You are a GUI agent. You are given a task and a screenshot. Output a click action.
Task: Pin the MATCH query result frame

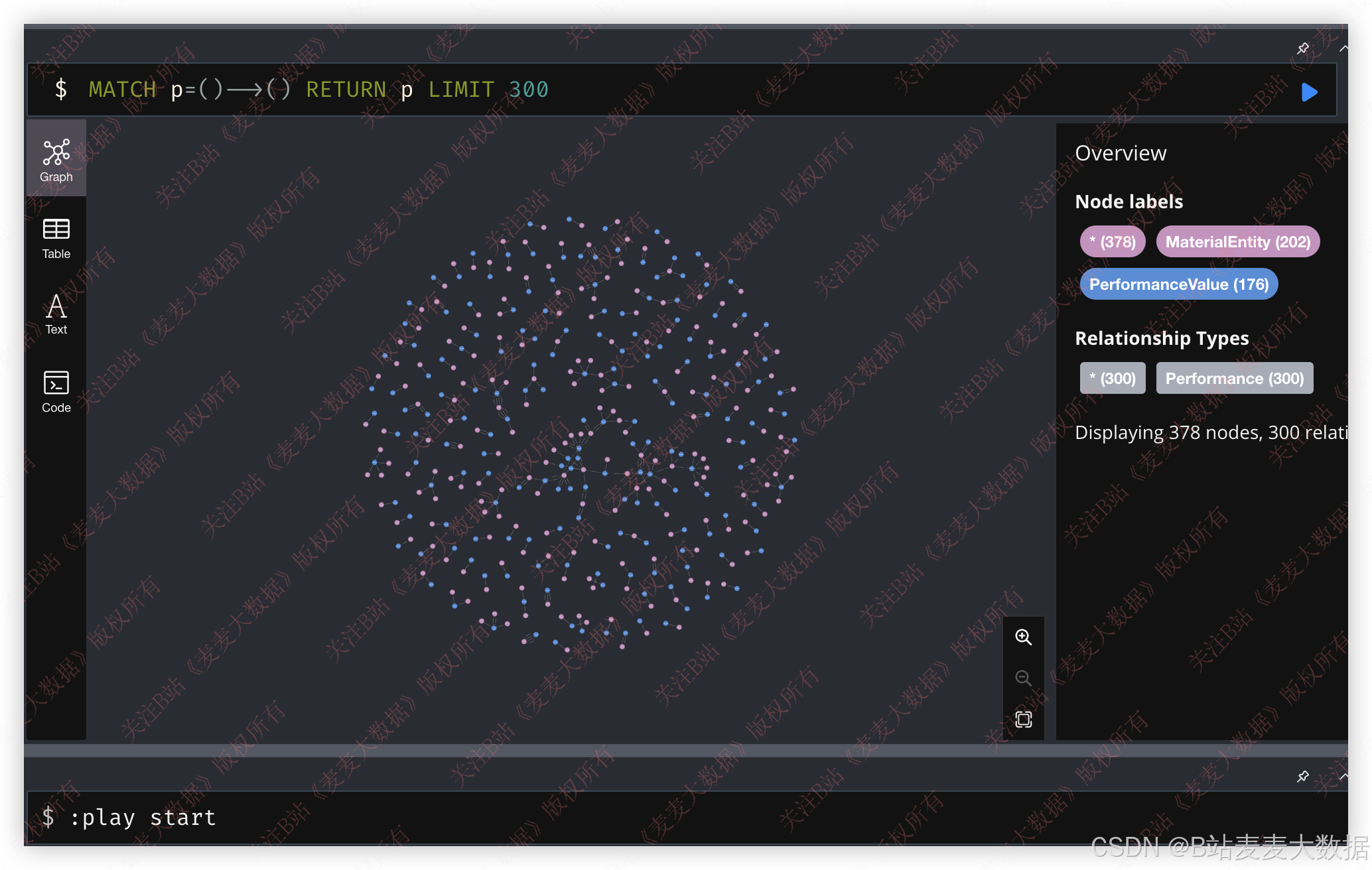1303,48
